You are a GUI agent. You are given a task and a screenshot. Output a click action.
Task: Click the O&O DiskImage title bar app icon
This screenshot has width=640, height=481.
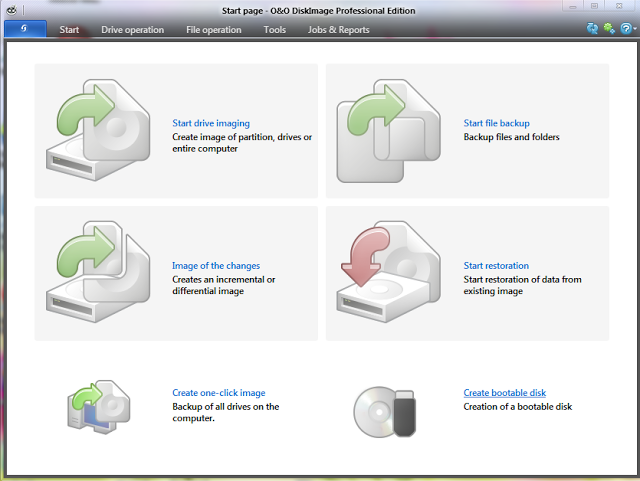click(11, 10)
